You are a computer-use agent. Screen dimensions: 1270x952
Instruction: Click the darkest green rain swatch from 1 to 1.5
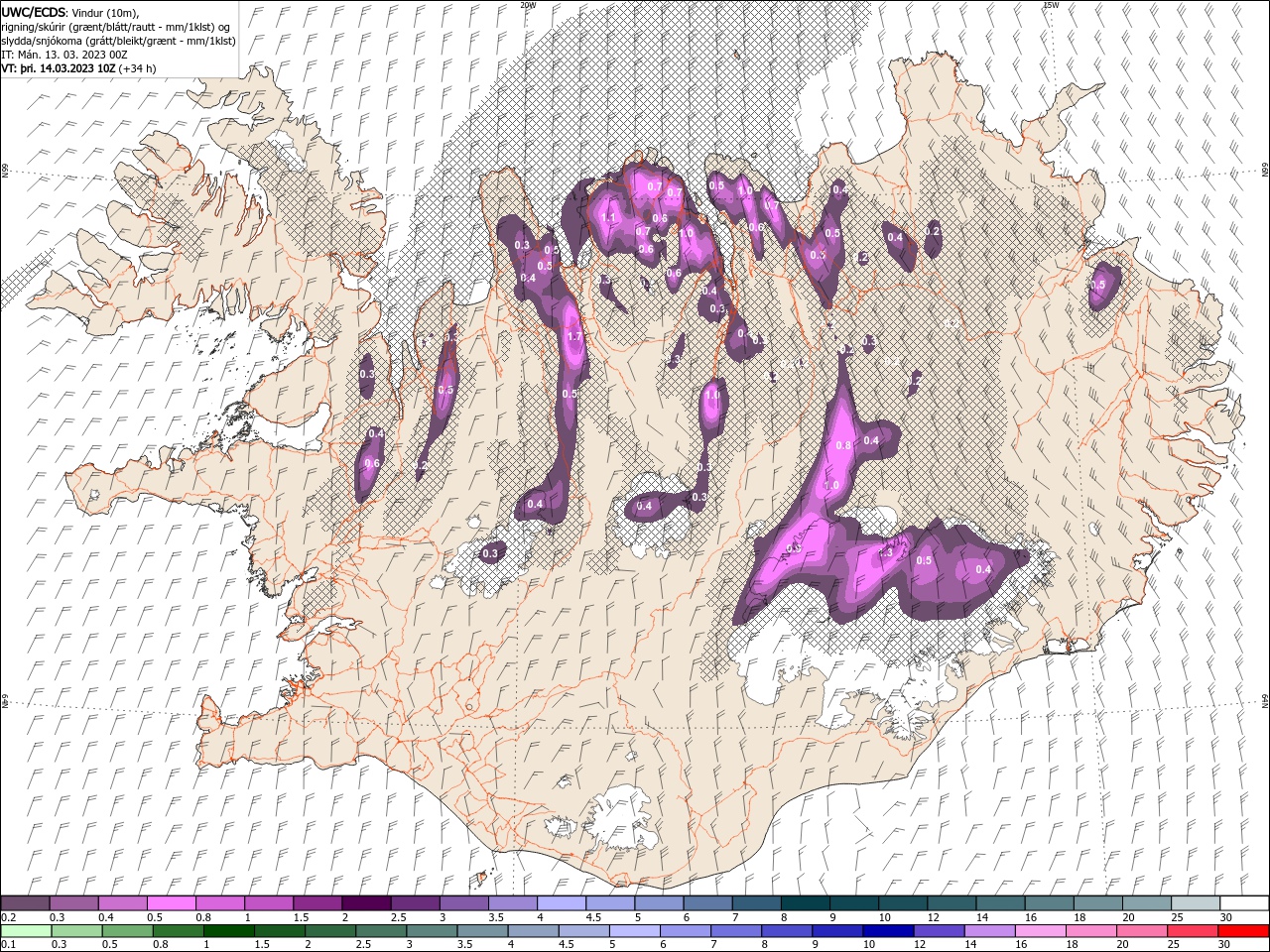(228, 931)
